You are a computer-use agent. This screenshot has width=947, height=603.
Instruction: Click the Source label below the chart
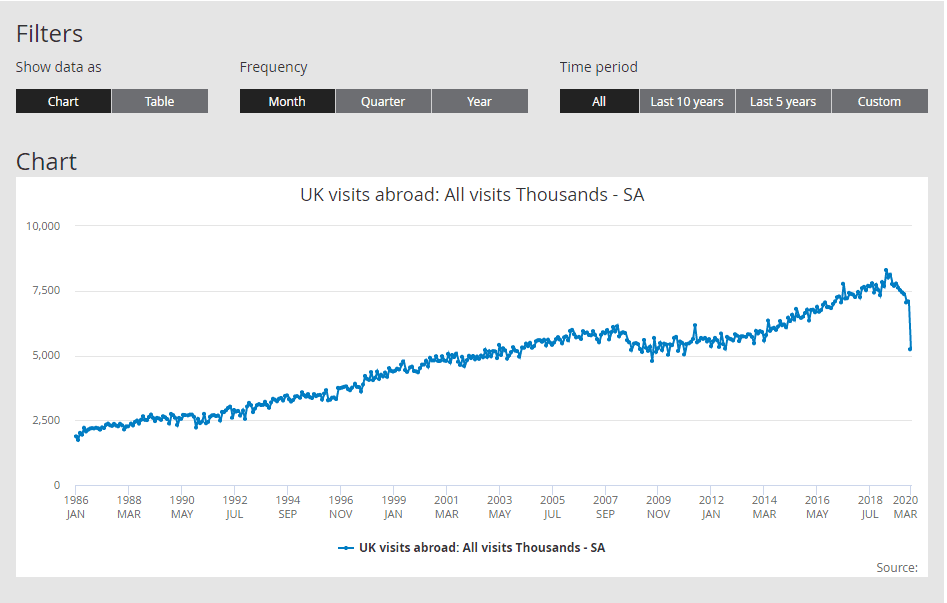coord(896,568)
